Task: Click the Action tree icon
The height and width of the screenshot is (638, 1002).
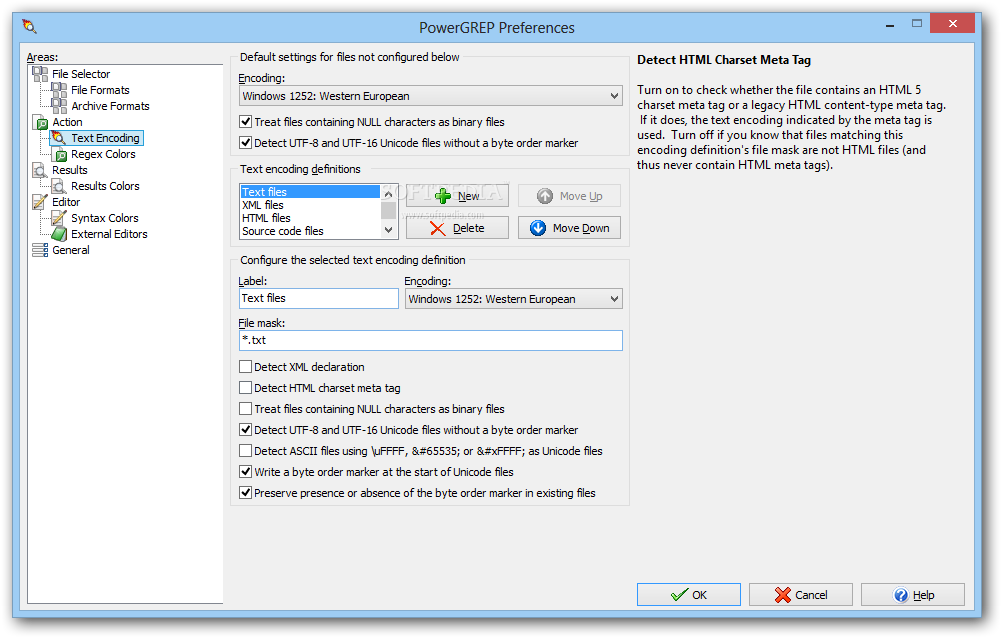Action: point(40,122)
